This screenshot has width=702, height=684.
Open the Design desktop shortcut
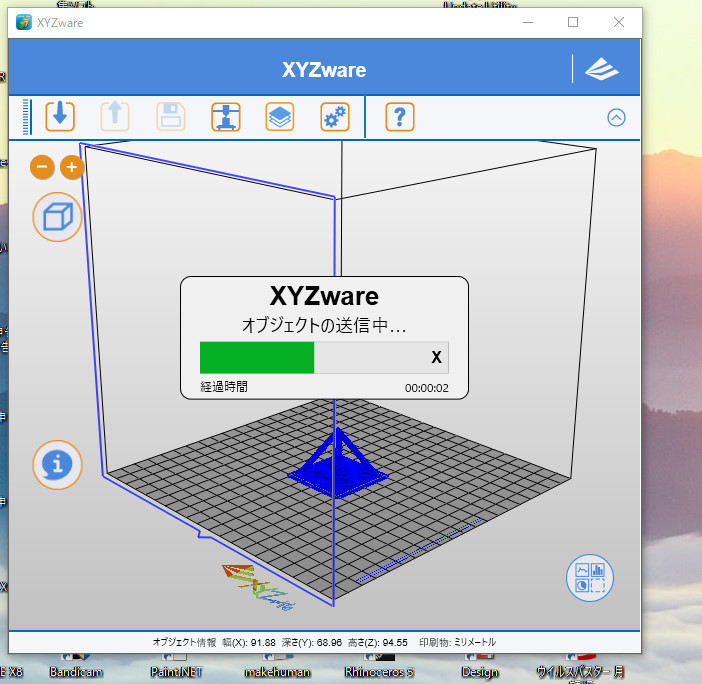click(x=480, y=667)
